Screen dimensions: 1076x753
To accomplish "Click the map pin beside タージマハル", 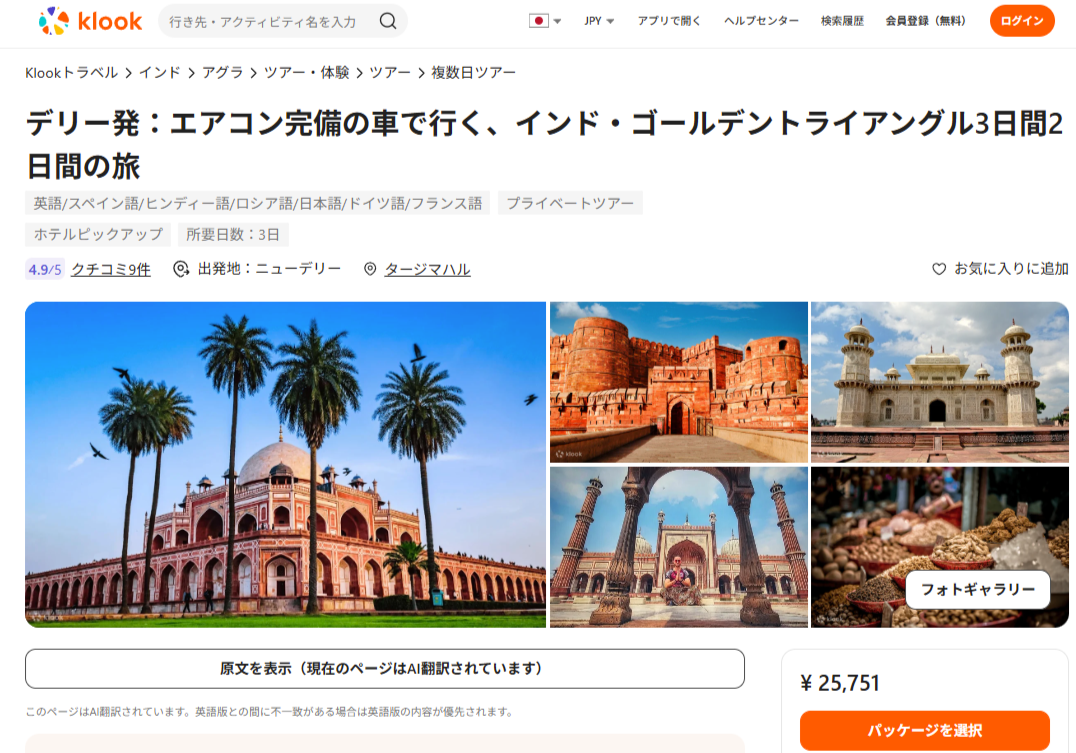I will 370,269.
